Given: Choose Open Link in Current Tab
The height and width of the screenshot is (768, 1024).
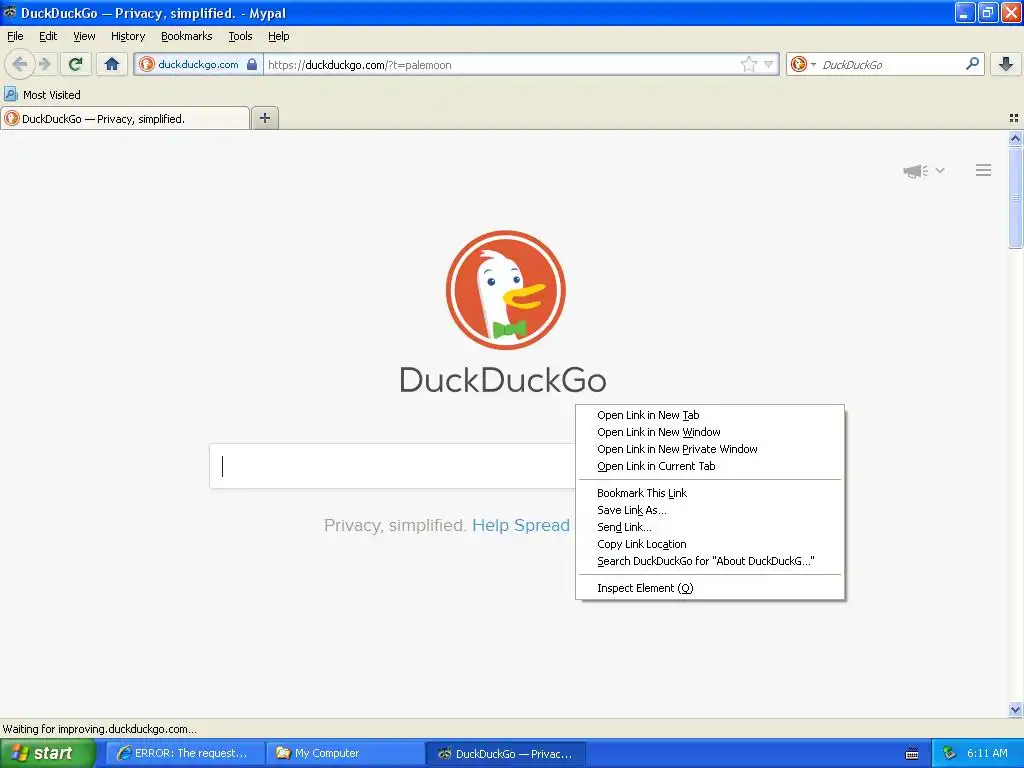Looking at the screenshot, I should 710,466.
